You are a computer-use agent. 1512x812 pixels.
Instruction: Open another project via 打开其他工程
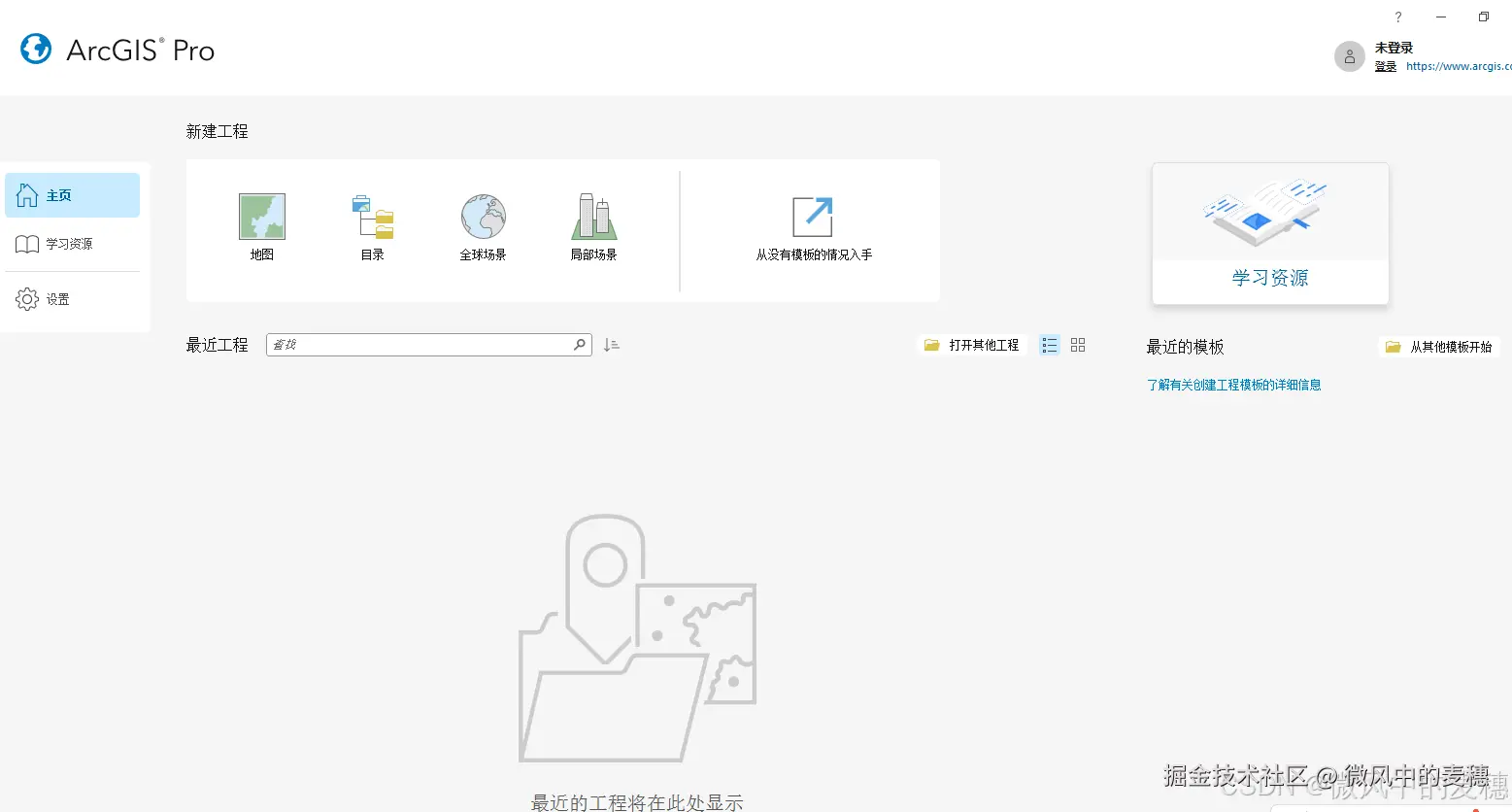[x=972, y=345]
